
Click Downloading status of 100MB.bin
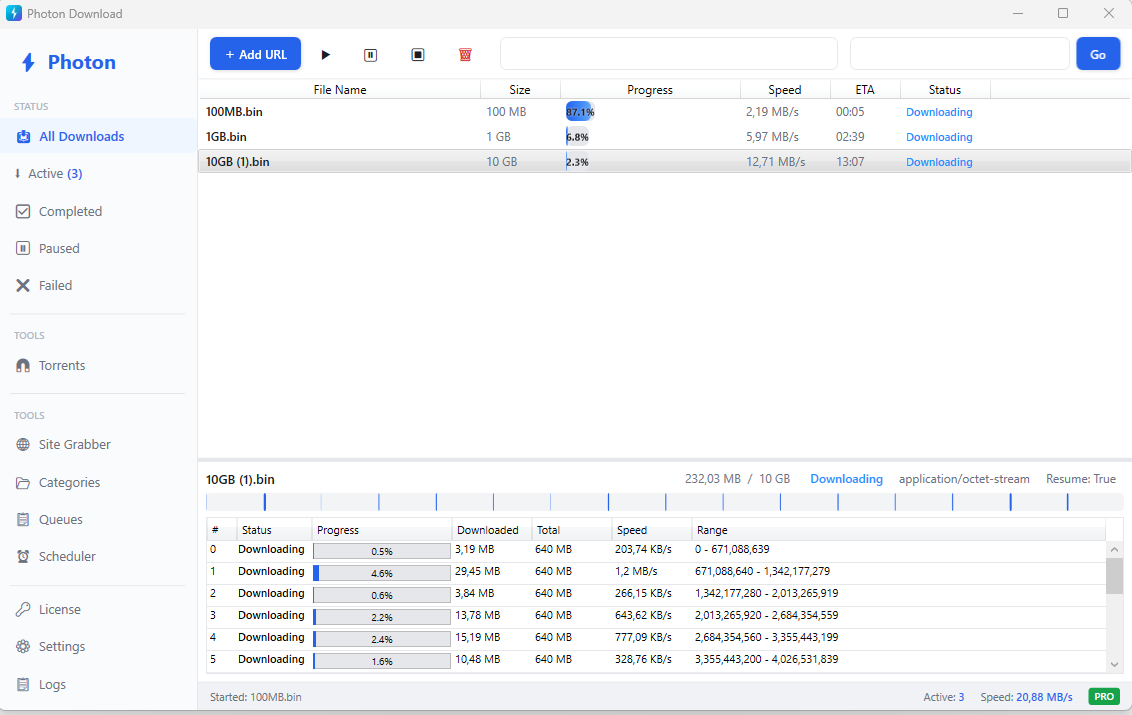click(x=939, y=112)
